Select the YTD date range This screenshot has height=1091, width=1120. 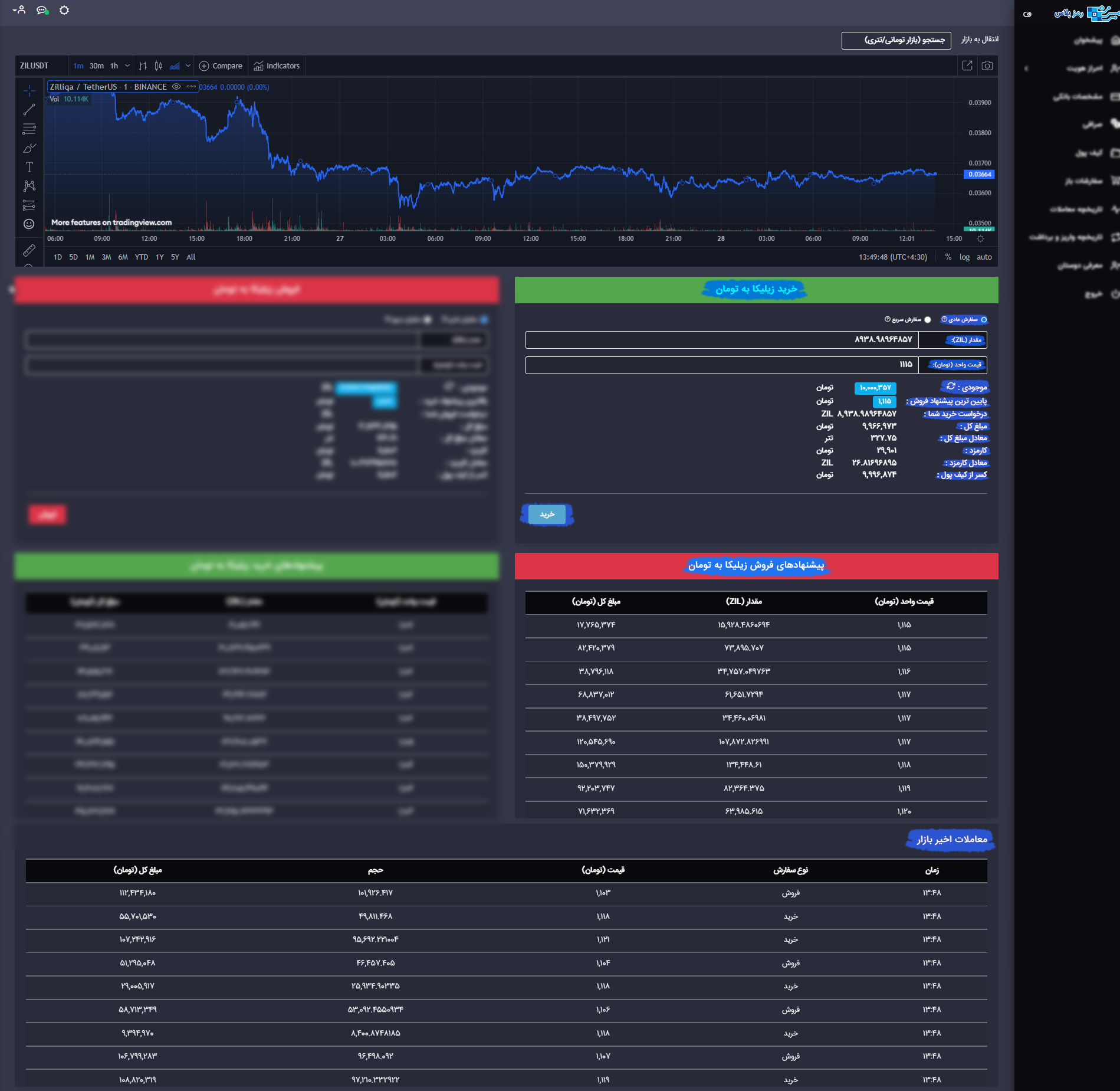[x=142, y=257]
